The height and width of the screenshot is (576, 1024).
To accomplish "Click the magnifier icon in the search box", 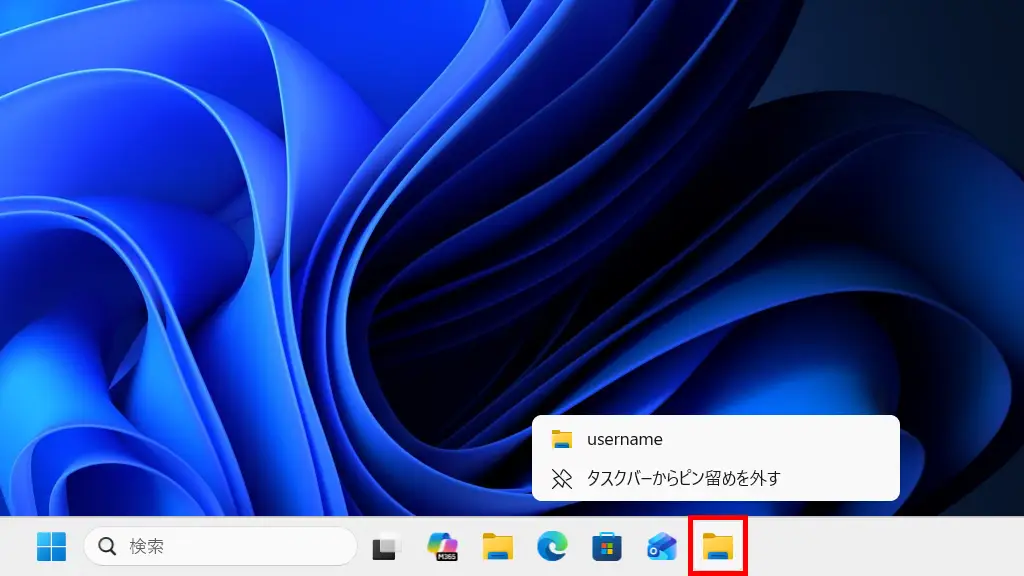I will [x=107, y=546].
